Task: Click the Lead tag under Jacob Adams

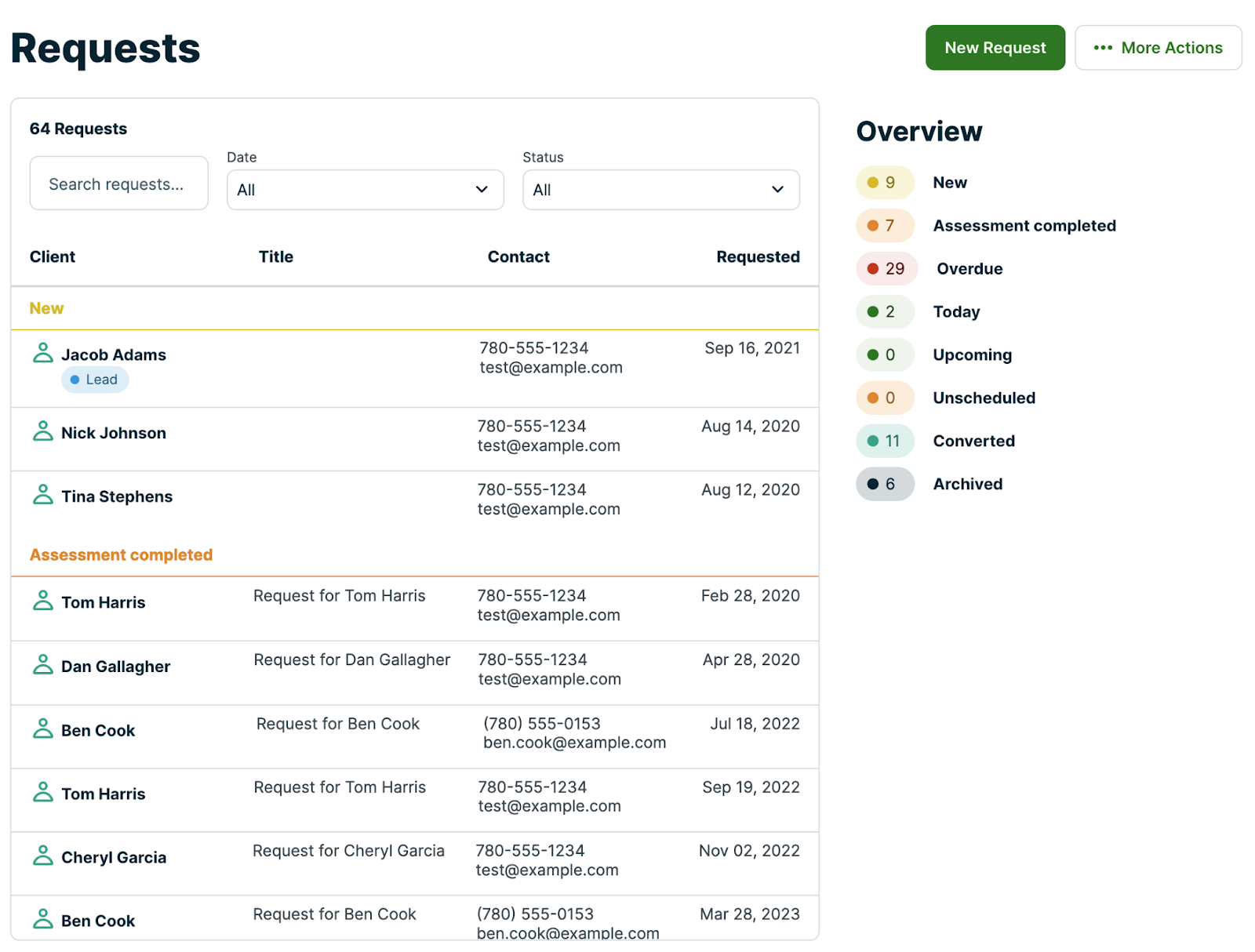Action: click(95, 380)
